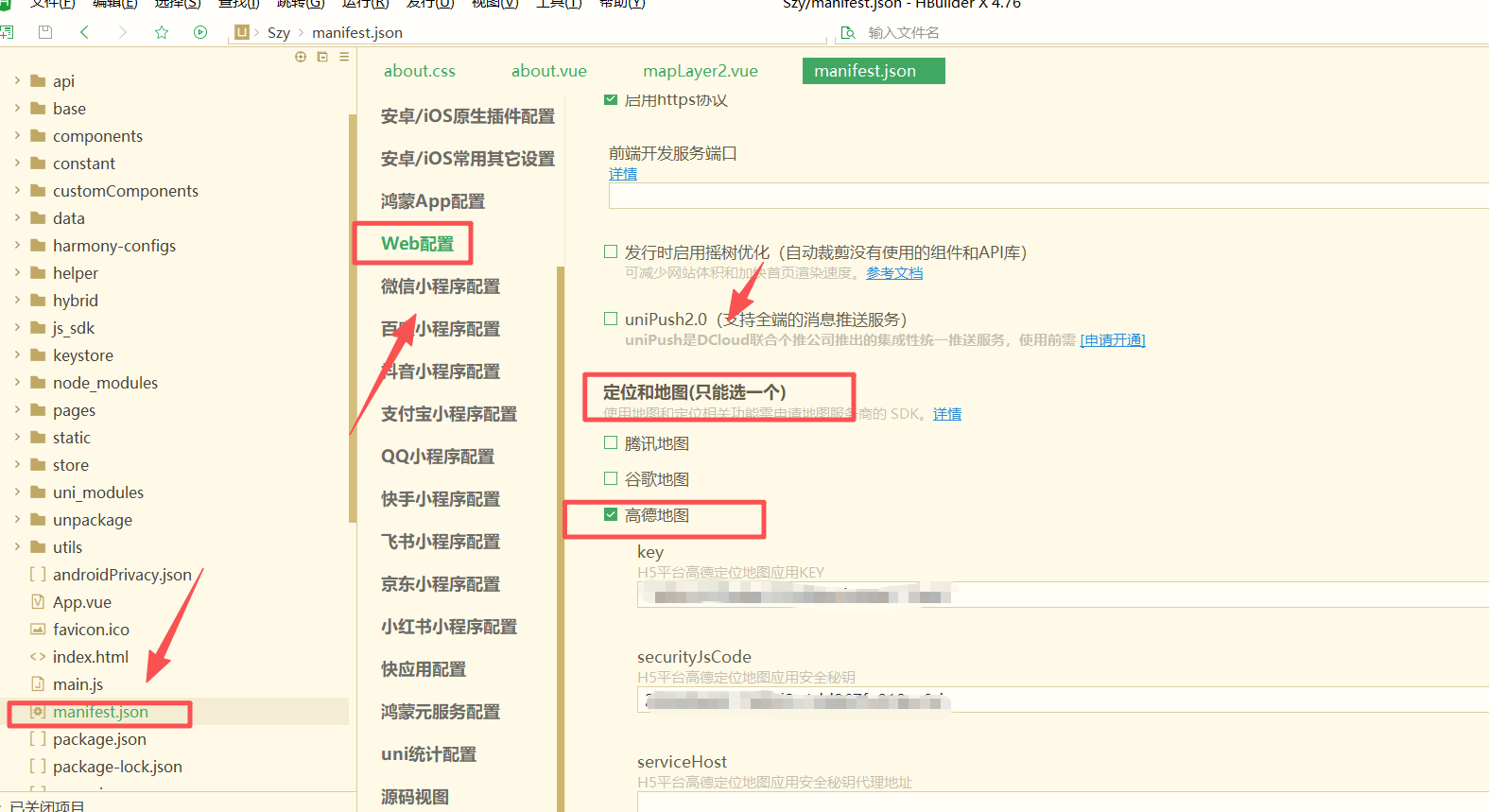Click the node_modules folder icon
Viewport: 1489px width, 812px height.
[38, 382]
